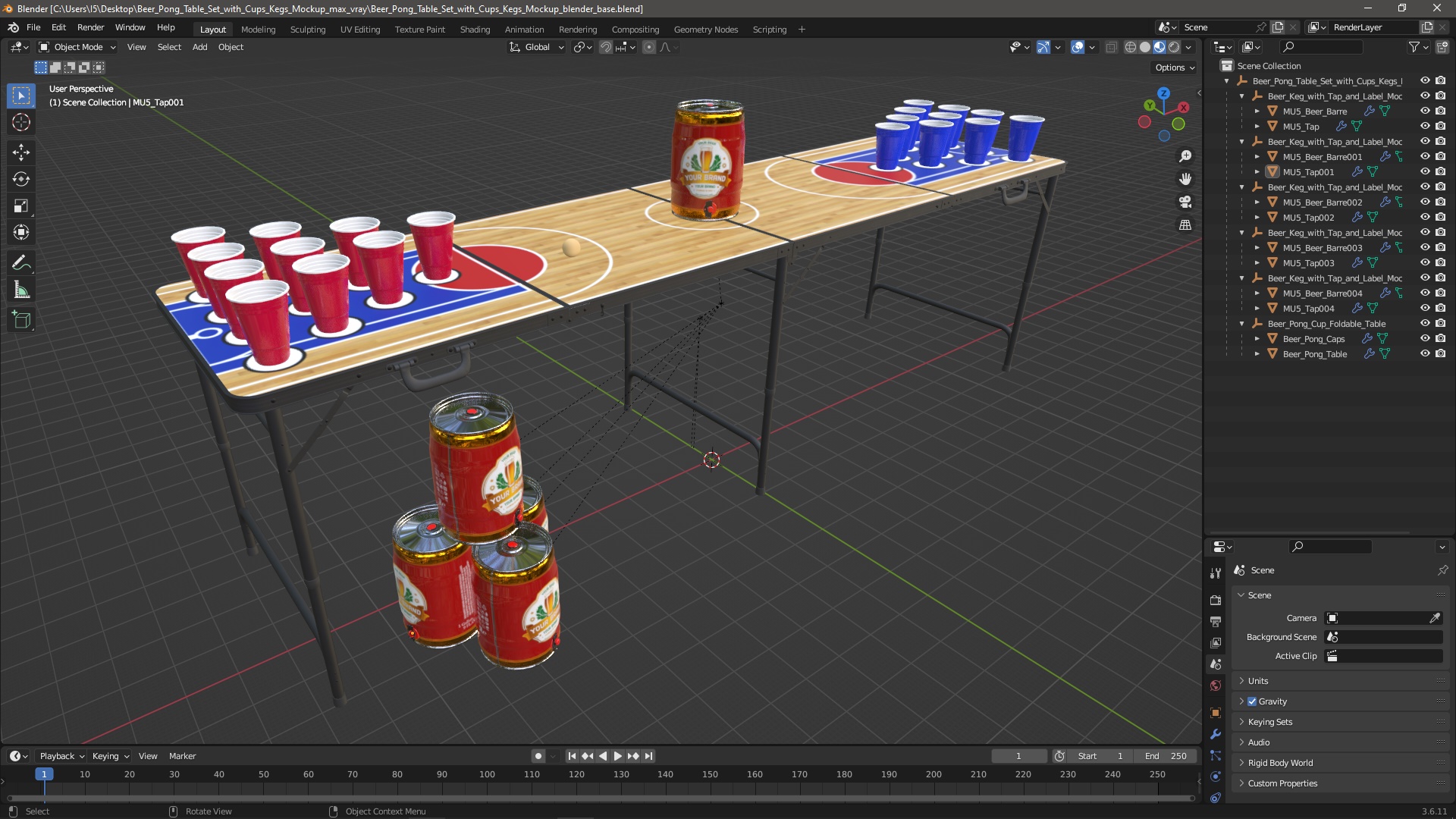Select the Rotate tool
This screenshot has width=1456, height=819.
(x=21, y=180)
